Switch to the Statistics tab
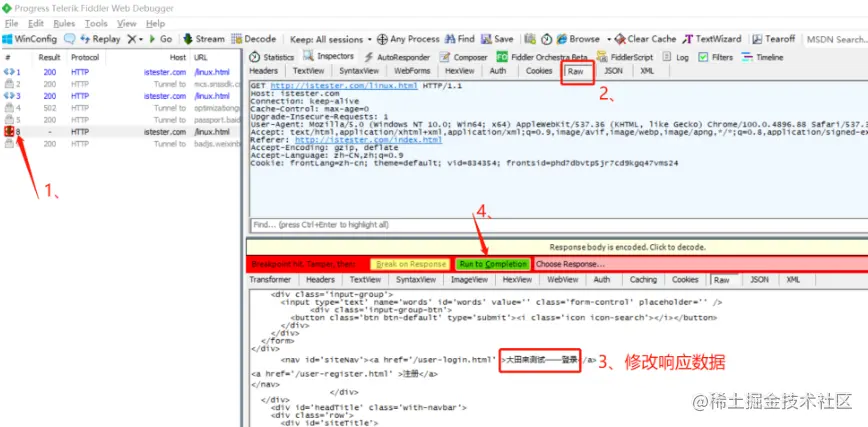 pos(272,57)
